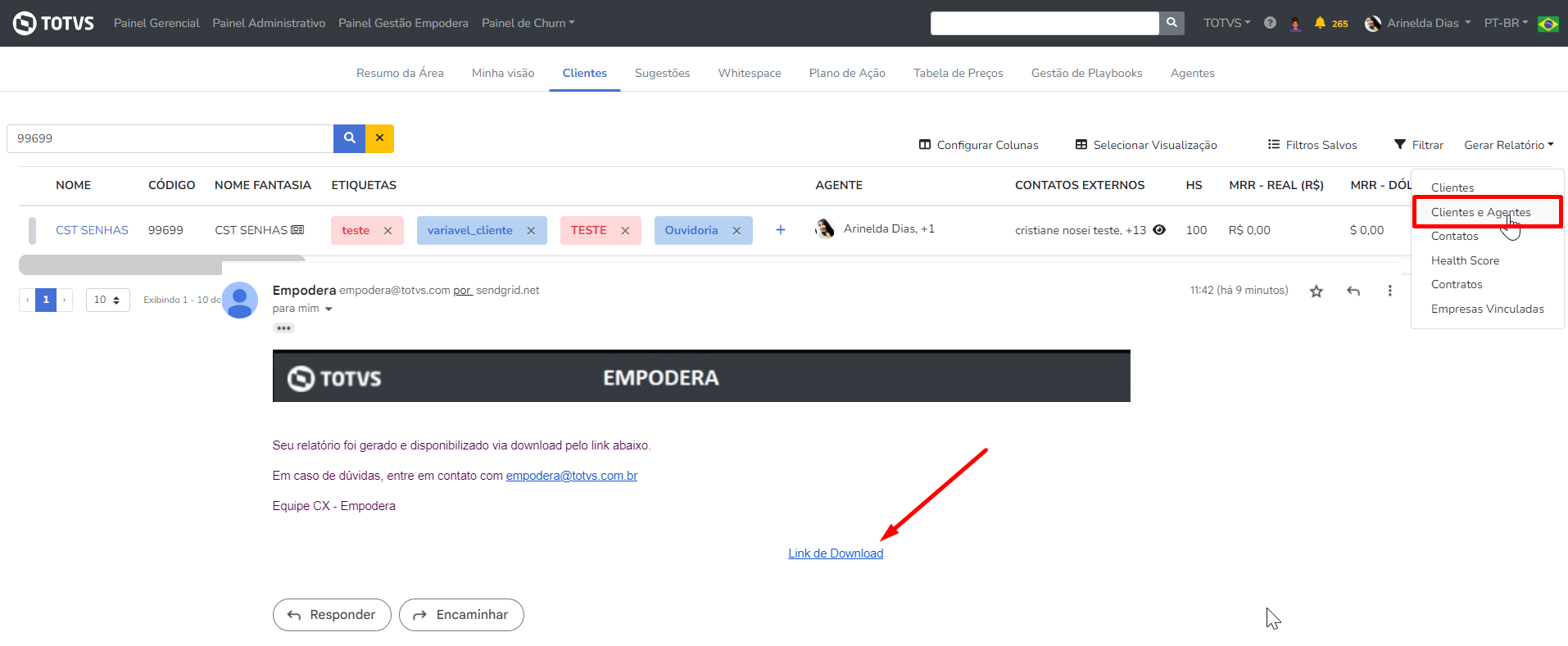Go to the previous page in pagination
Viewport: 1568px width, 646px height.
pyautogui.click(x=27, y=300)
